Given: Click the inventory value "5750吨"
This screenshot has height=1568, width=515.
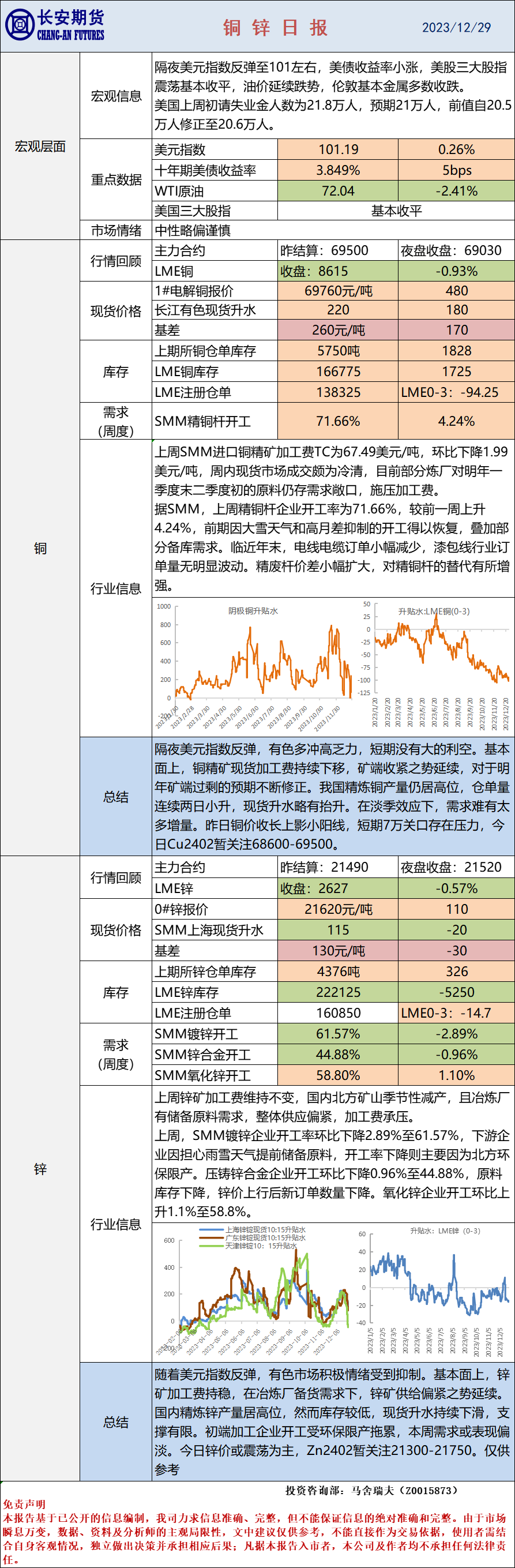Looking at the screenshot, I should click(338, 351).
